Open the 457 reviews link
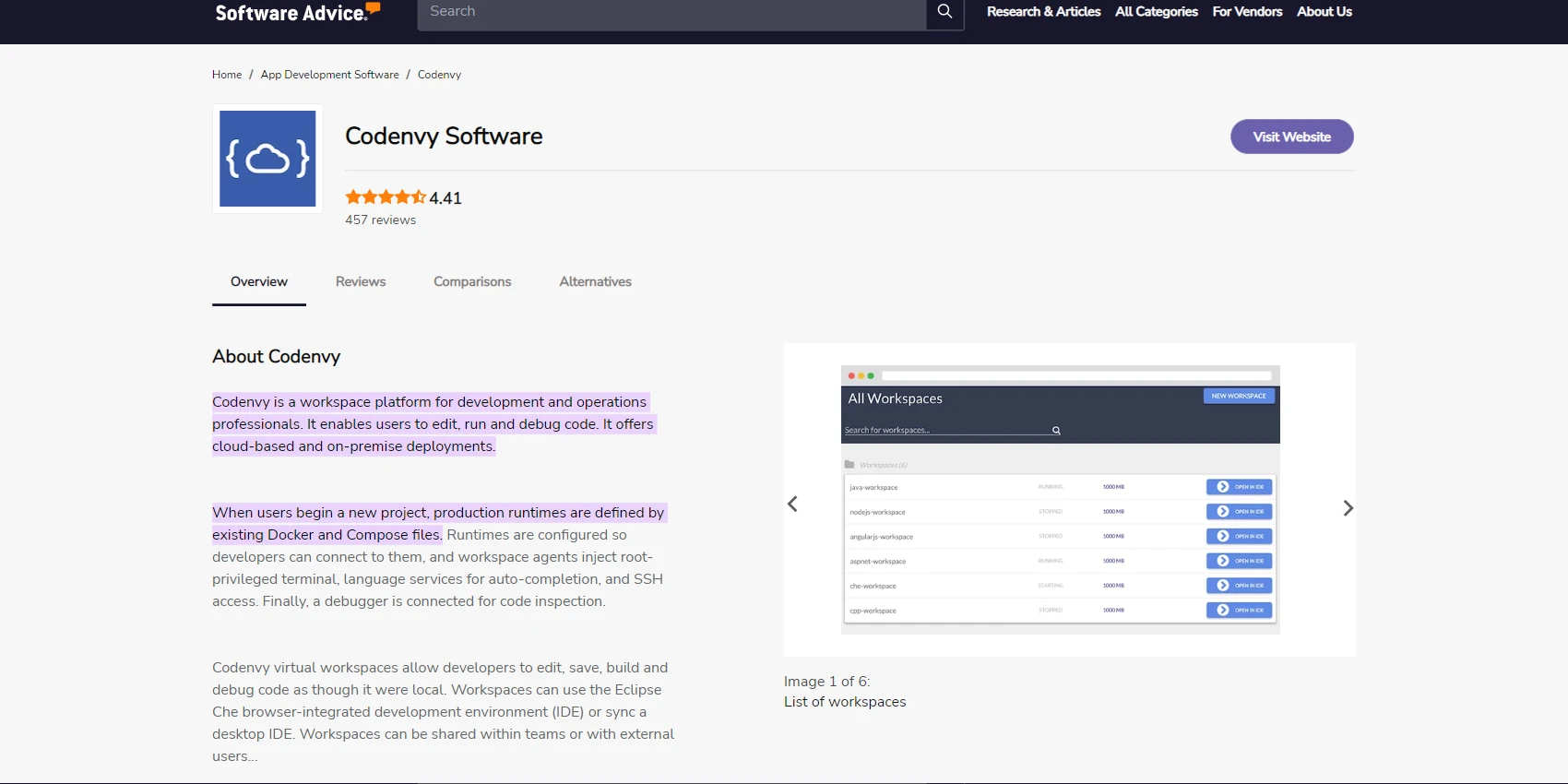 380,220
